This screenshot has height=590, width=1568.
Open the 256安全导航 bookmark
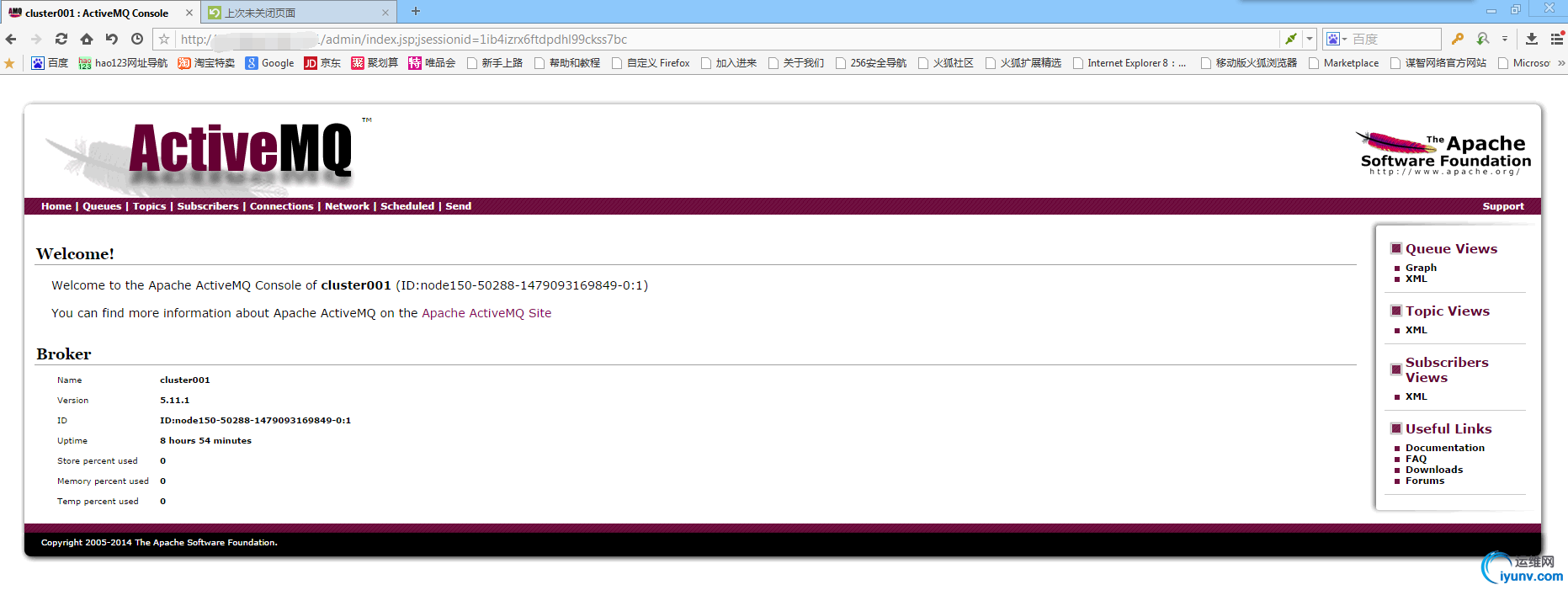click(871, 63)
